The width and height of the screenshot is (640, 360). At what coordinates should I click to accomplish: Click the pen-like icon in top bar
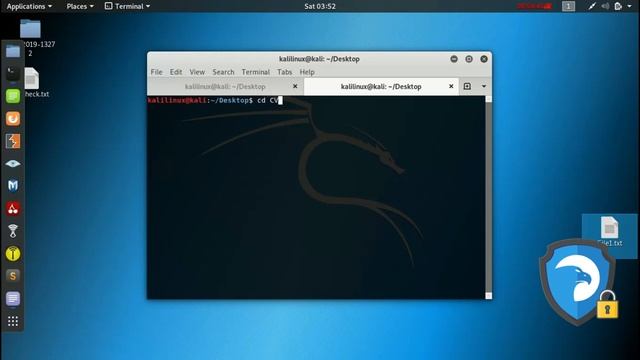click(x=592, y=6)
